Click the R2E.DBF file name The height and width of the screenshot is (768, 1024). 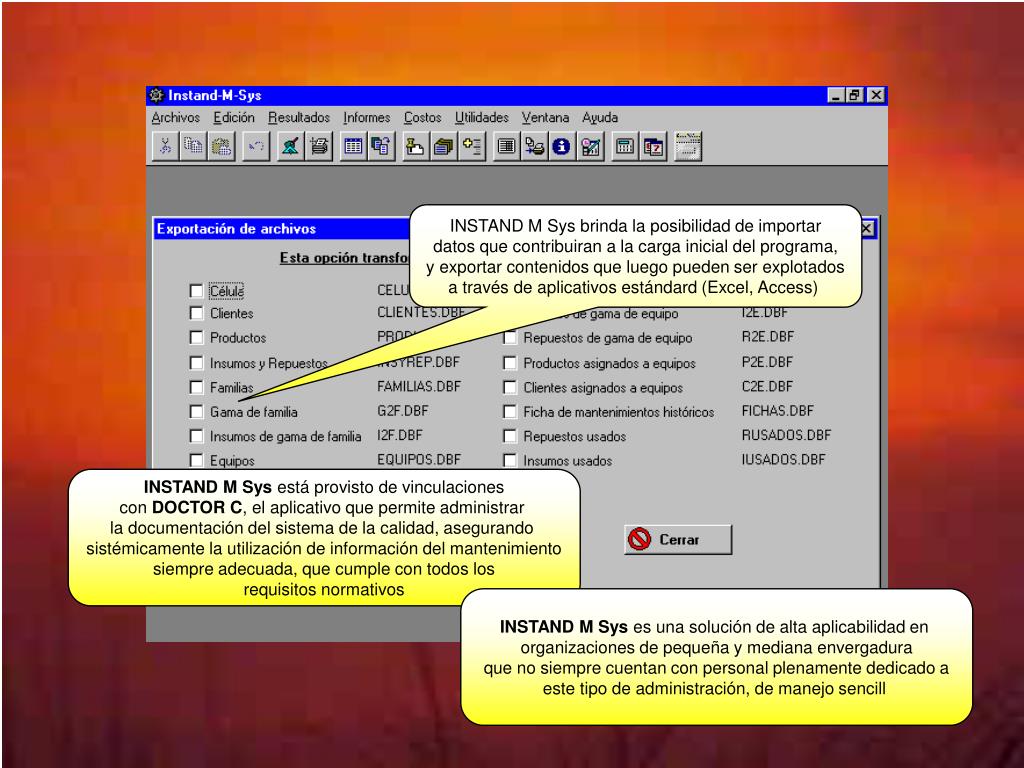tap(767, 337)
